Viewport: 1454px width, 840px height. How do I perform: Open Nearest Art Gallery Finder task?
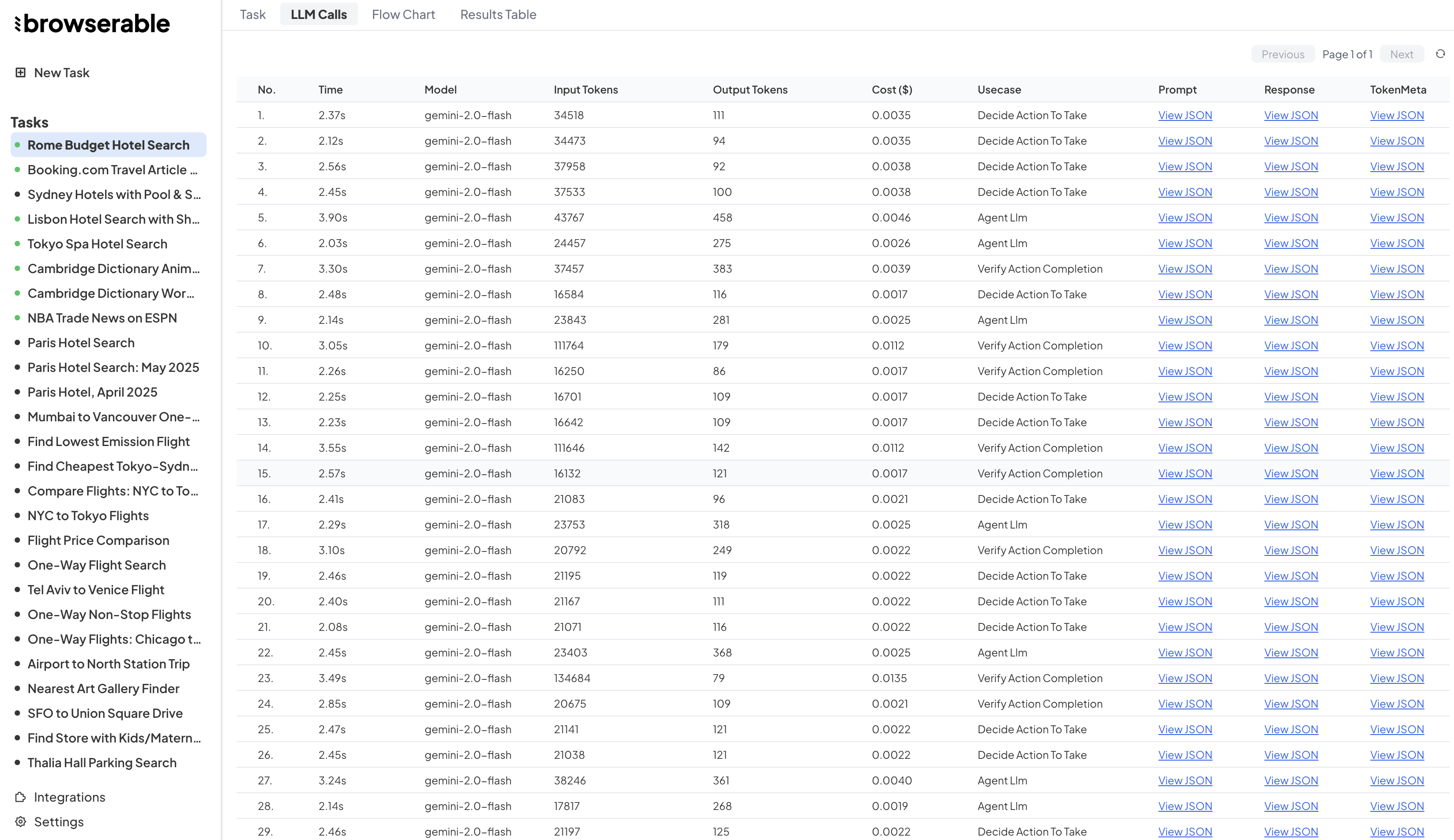[x=103, y=688]
